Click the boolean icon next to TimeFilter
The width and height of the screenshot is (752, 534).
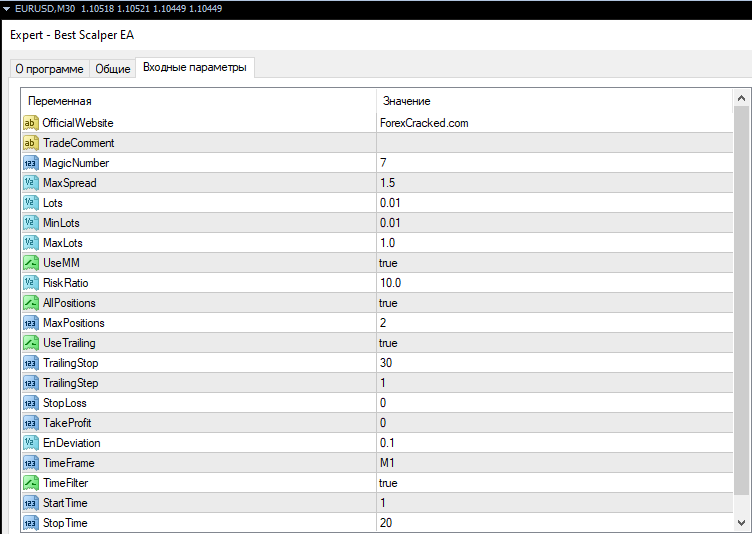(x=30, y=483)
